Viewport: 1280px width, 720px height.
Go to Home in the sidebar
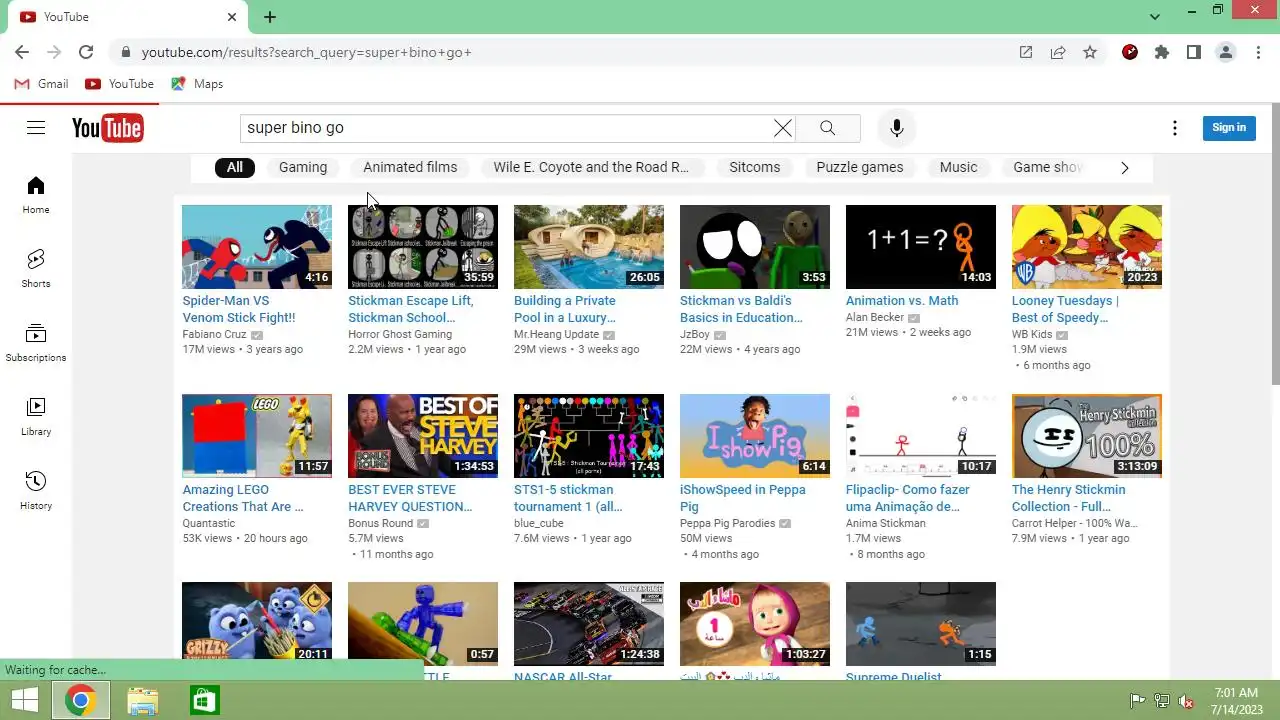(36, 195)
